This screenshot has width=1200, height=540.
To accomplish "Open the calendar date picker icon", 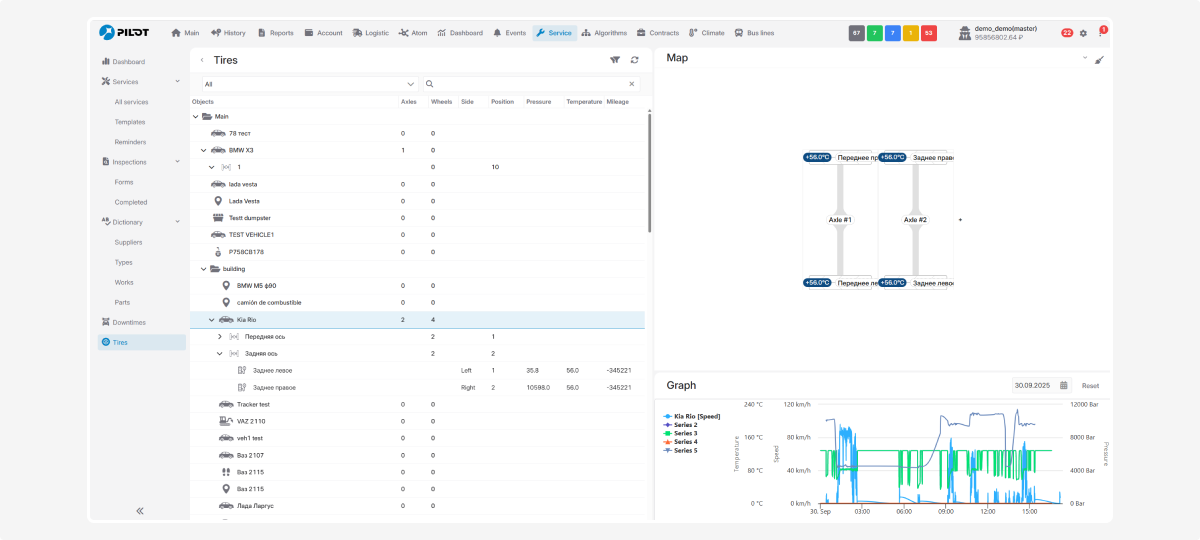I will [x=1063, y=385].
